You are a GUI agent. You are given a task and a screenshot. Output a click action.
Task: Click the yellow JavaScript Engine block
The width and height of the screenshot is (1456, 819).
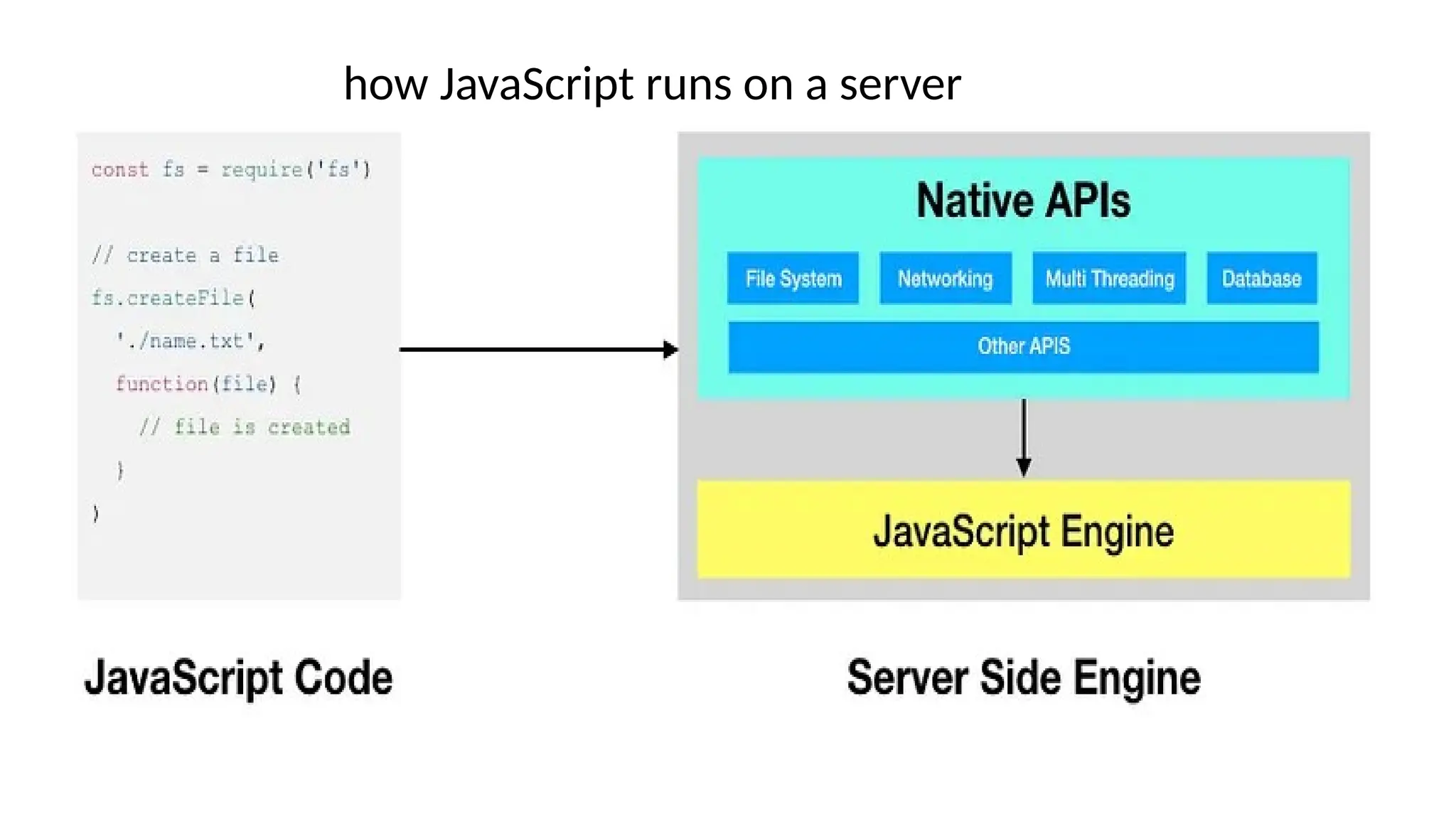[1024, 529]
